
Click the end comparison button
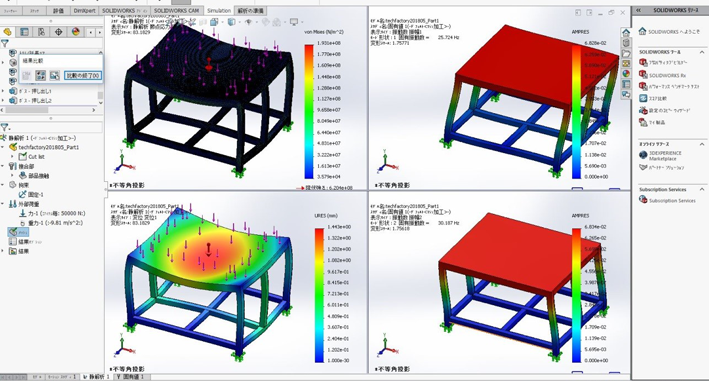coord(83,75)
